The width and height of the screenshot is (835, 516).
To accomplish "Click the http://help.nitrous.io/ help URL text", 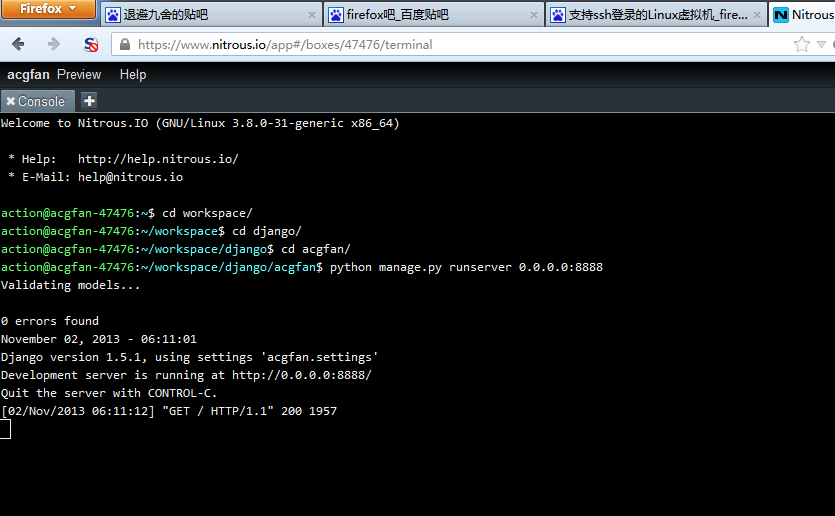I will point(158,159).
